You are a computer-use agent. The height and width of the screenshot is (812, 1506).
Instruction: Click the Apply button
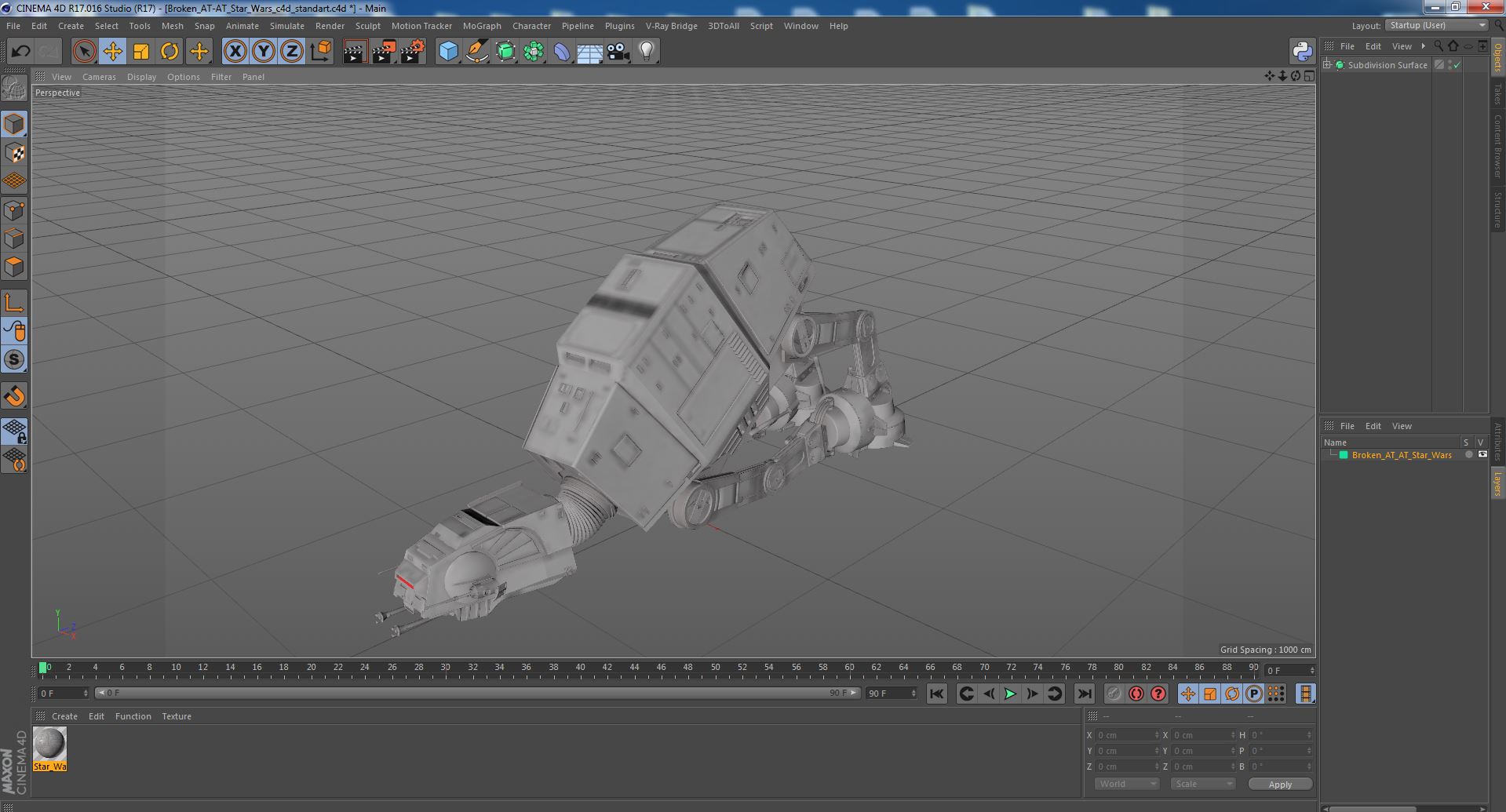(x=1280, y=784)
